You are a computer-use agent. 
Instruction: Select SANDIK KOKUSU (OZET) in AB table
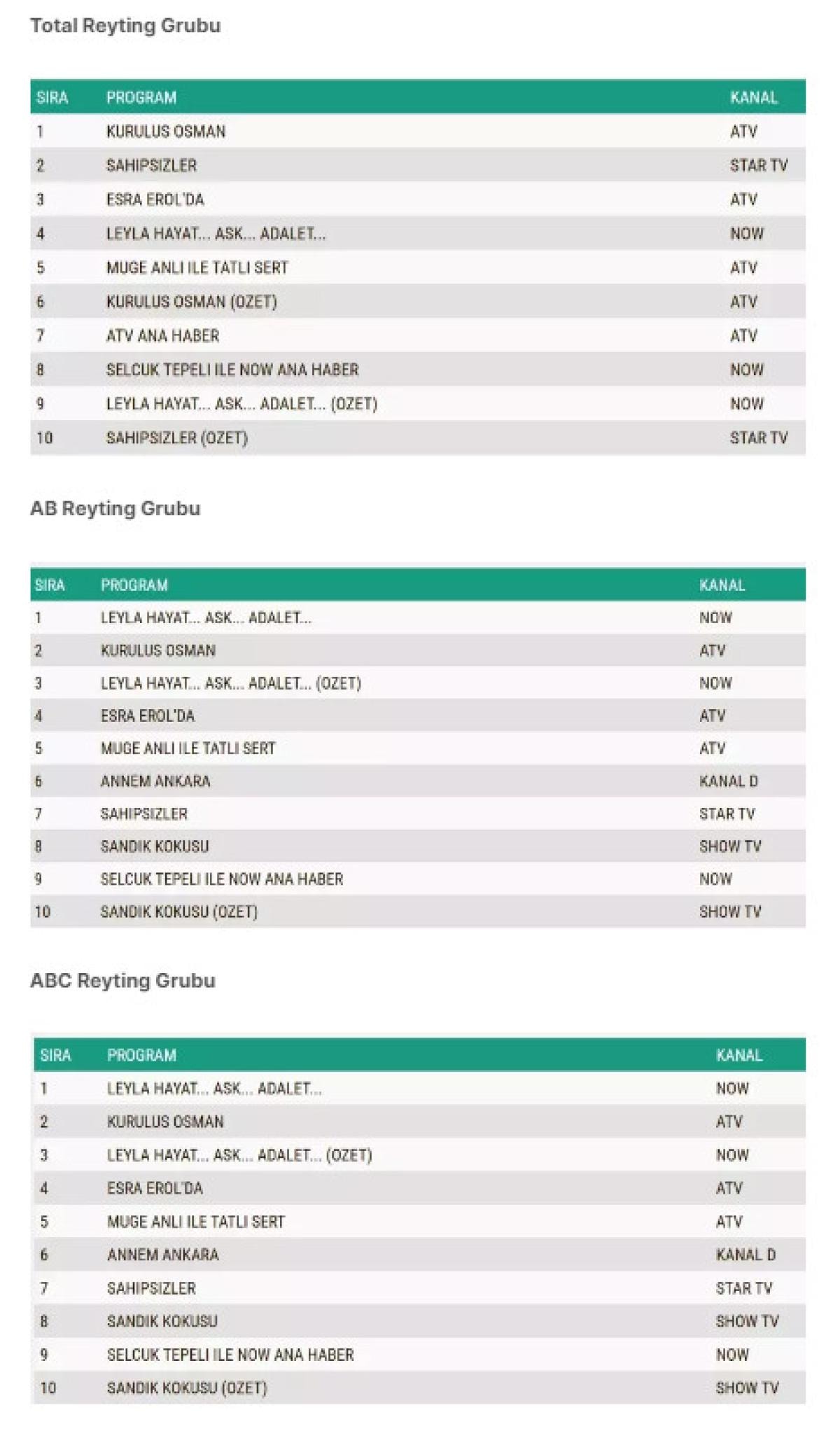tap(178, 912)
